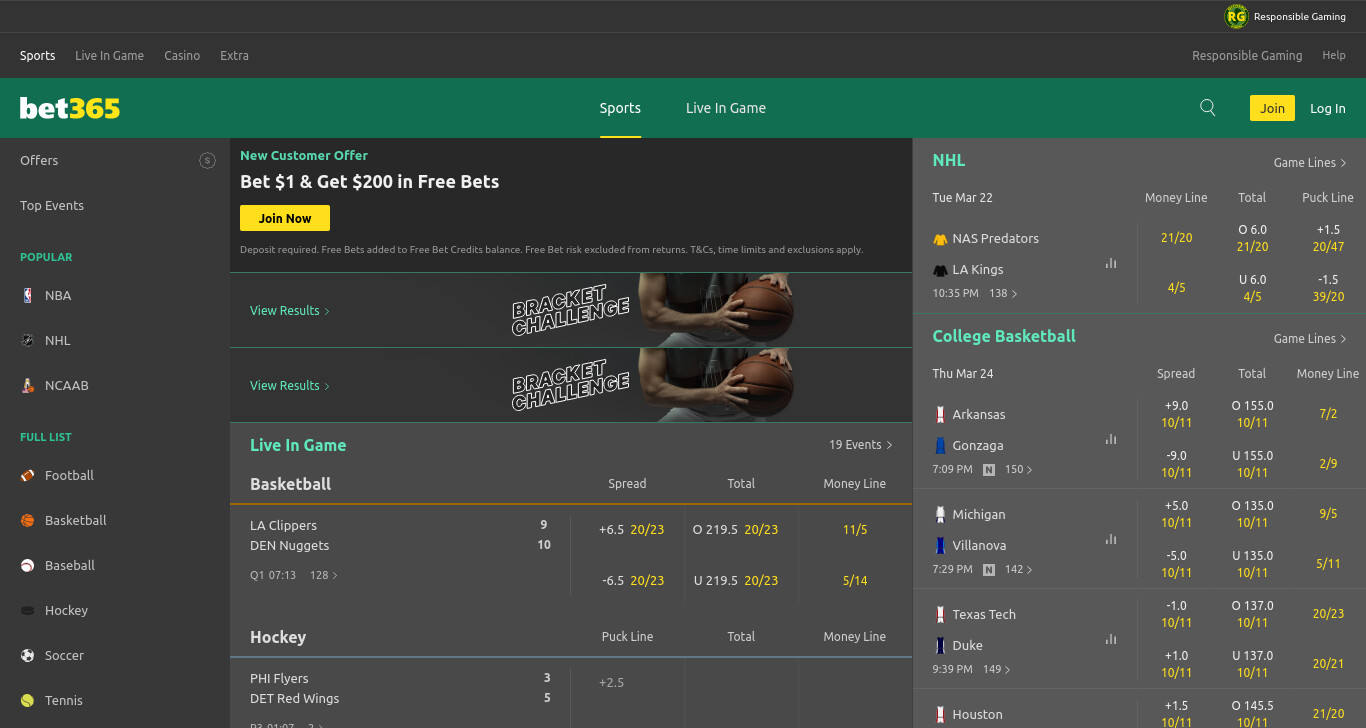This screenshot has width=1366, height=728.
Task: Click the Duke jersey icon
Action: (940, 645)
